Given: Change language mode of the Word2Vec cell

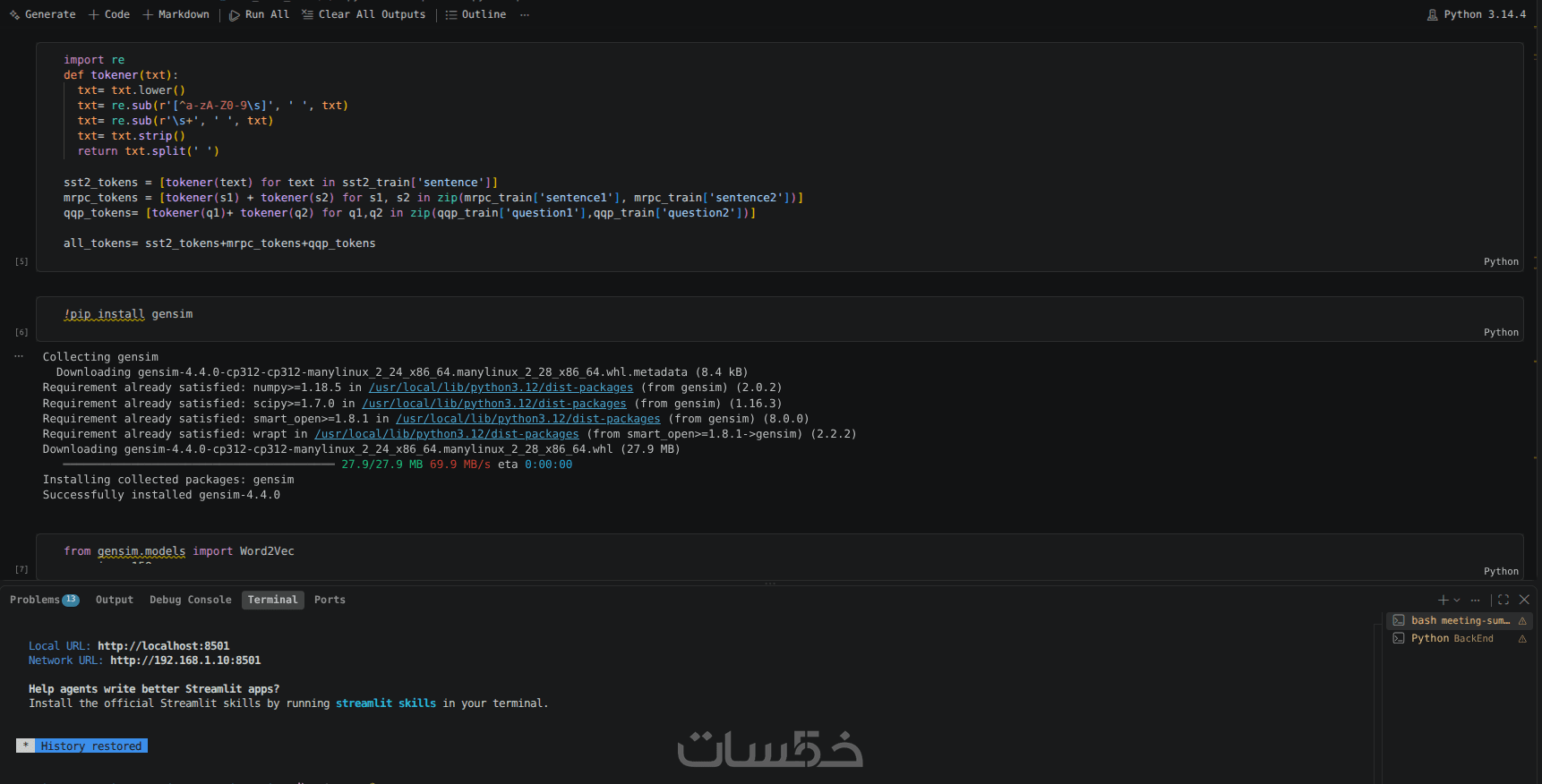Looking at the screenshot, I should [1501, 572].
